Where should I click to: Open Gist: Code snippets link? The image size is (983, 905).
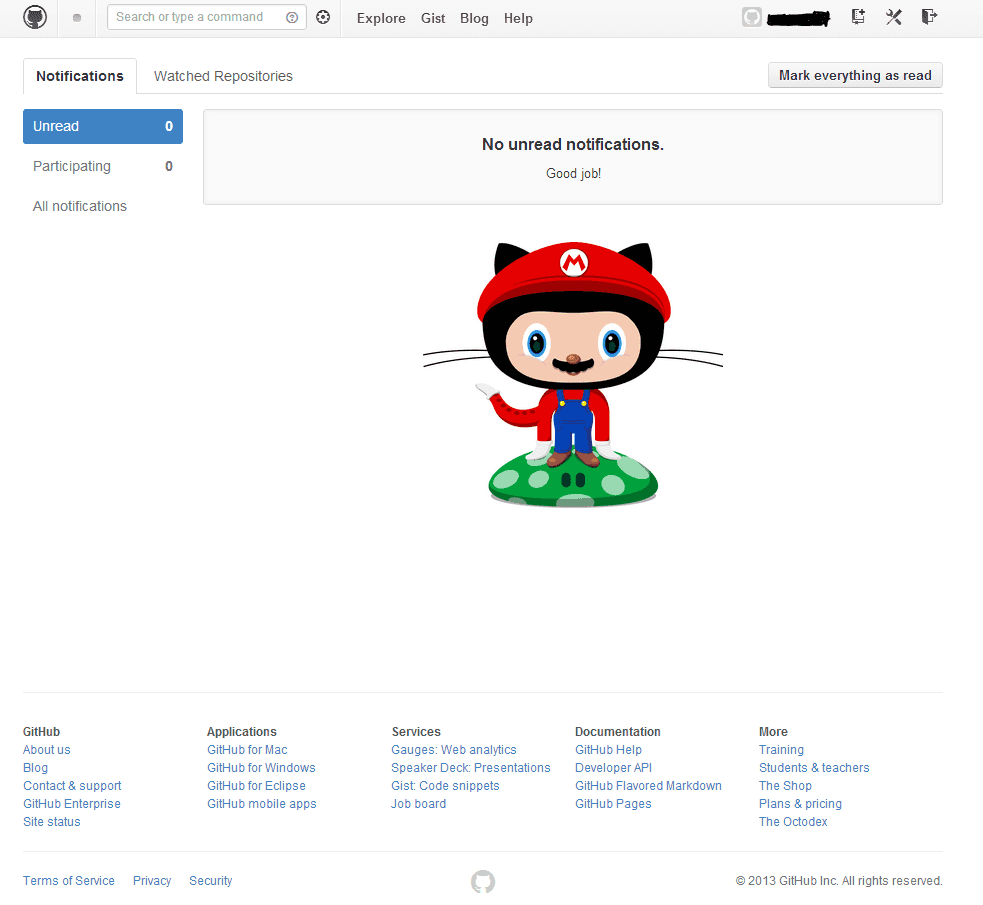click(445, 786)
